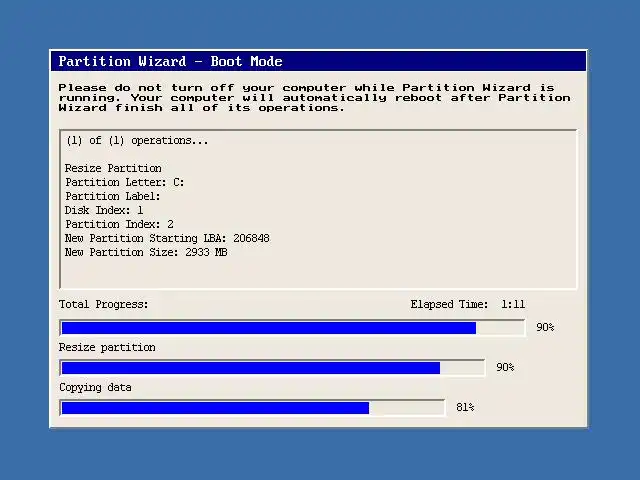Click the 'Resize partition' label
640x480 pixels.
point(107,347)
